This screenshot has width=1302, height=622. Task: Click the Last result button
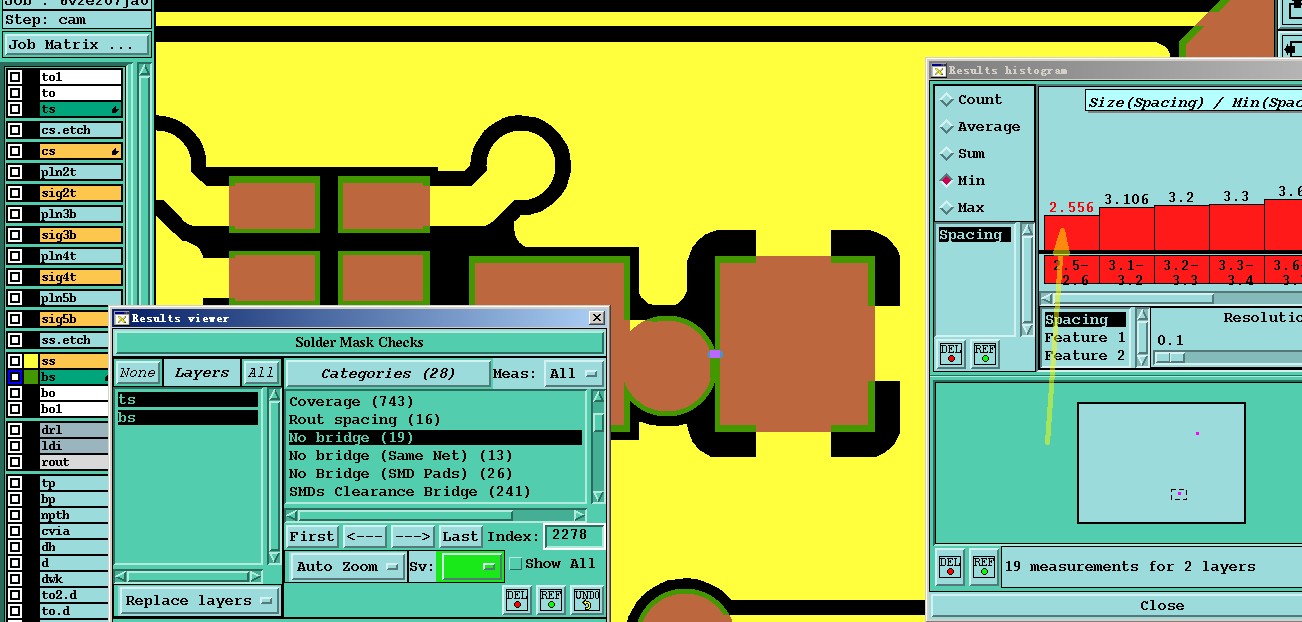click(x=460, y=537)
